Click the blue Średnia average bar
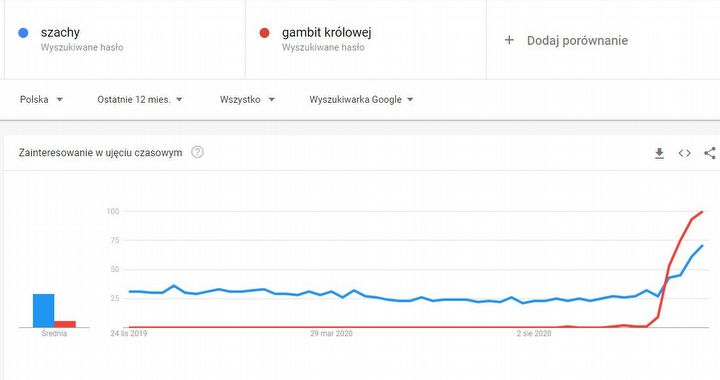Image resolution: width=720 pixels, height=380 pixels. [x=44, y=311]
